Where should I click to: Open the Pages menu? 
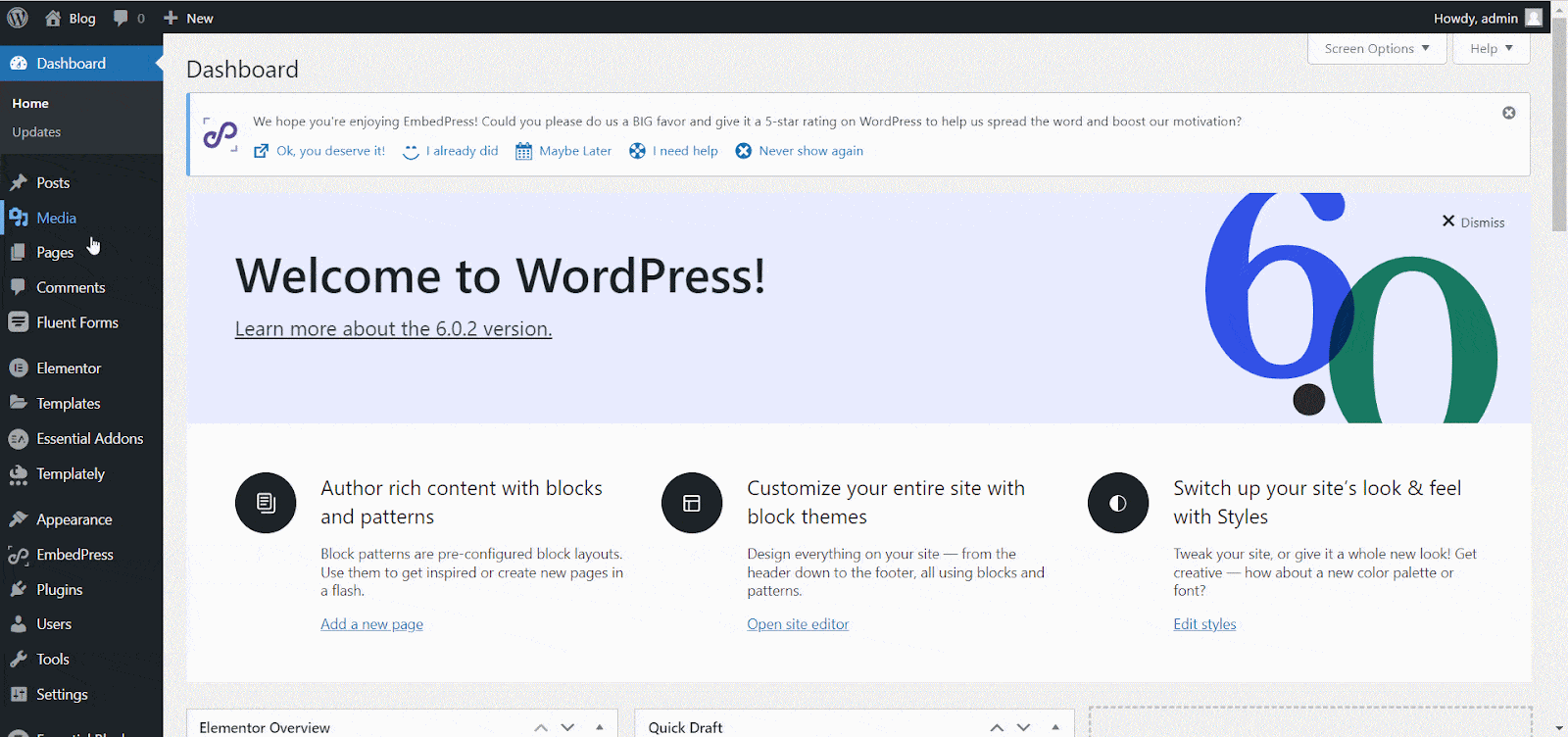55,253
